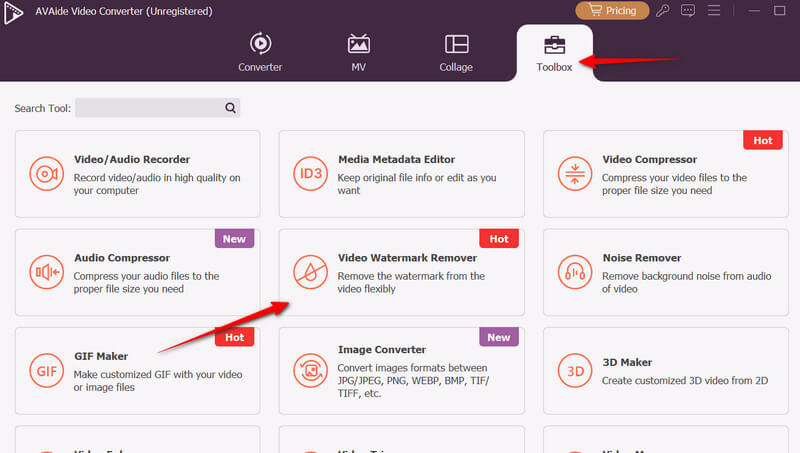Minimize the AVAide window
This screenshot has height=453, width=800.
754,10
